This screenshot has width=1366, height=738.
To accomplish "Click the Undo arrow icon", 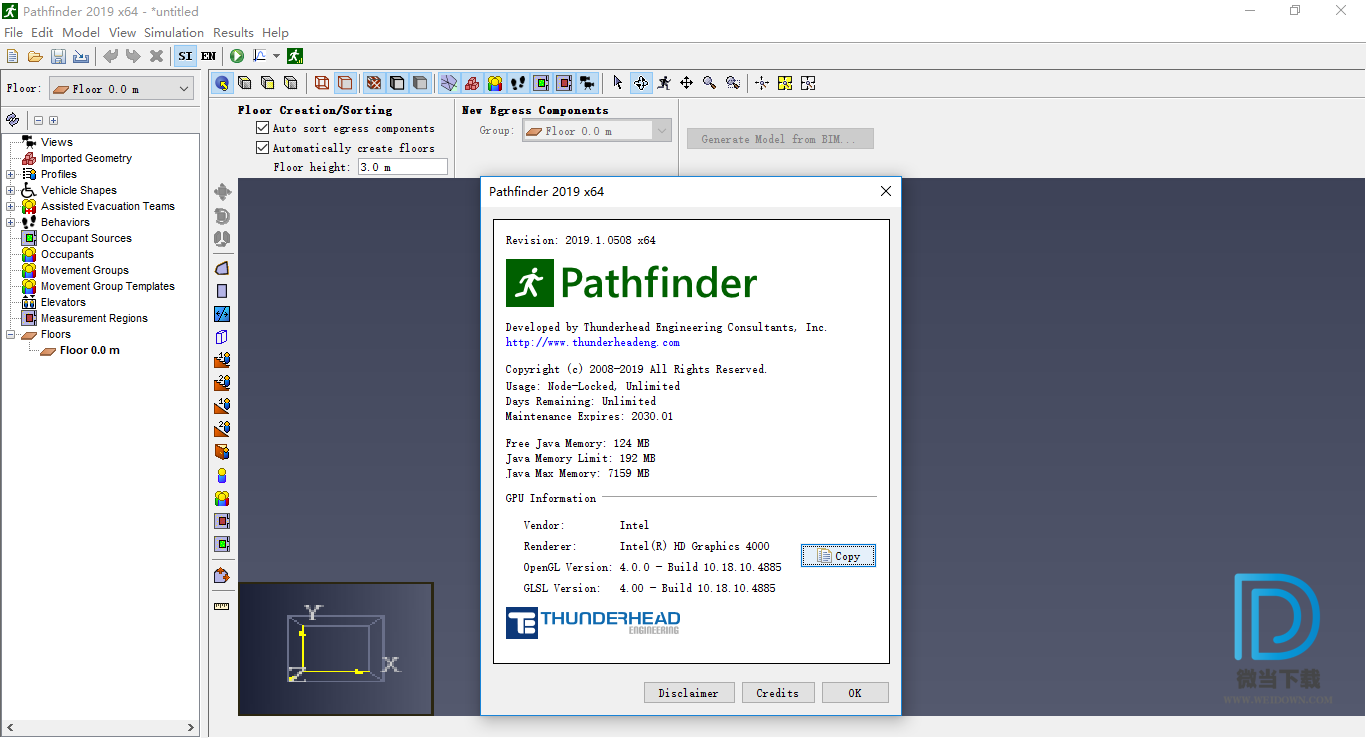I will [110, 56].
